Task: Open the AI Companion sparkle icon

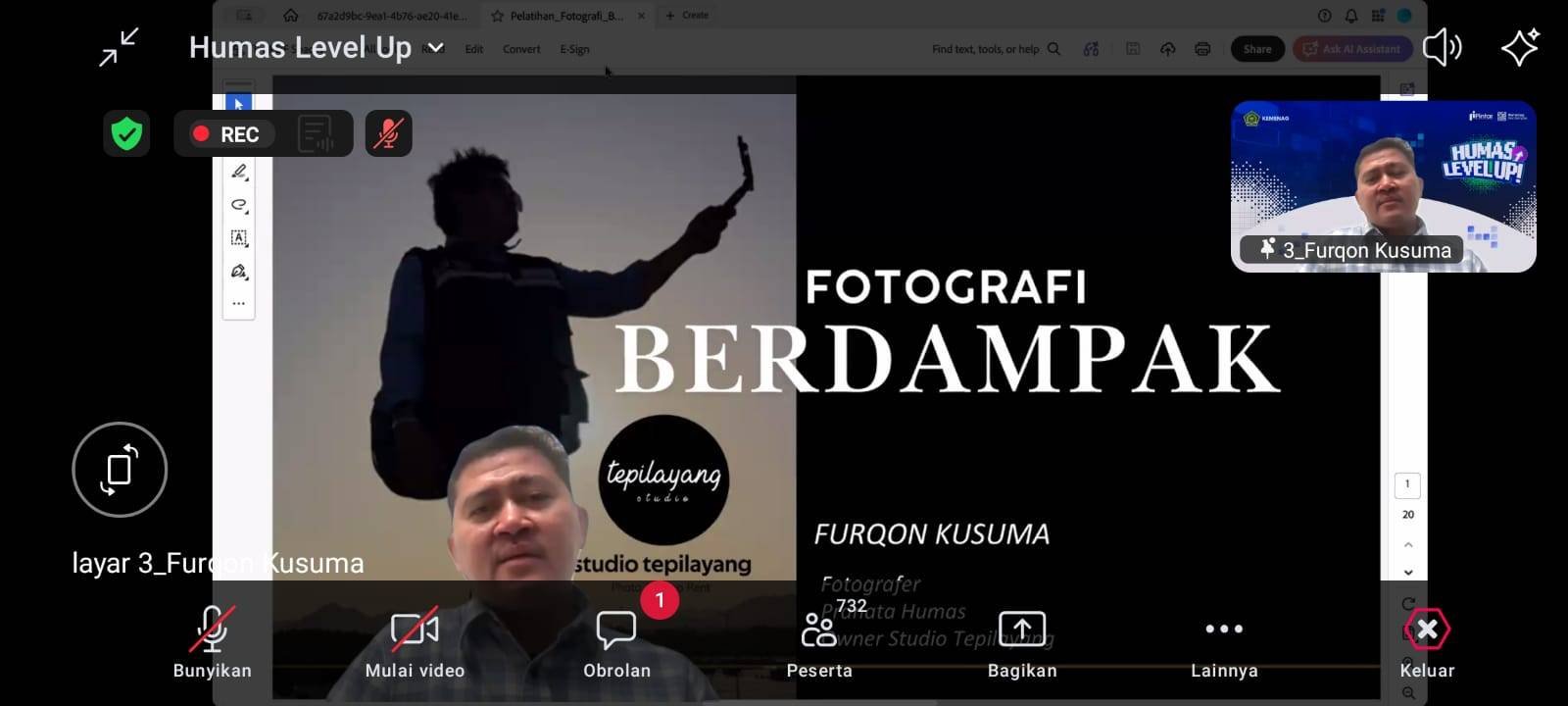Action: (1520, 47)
